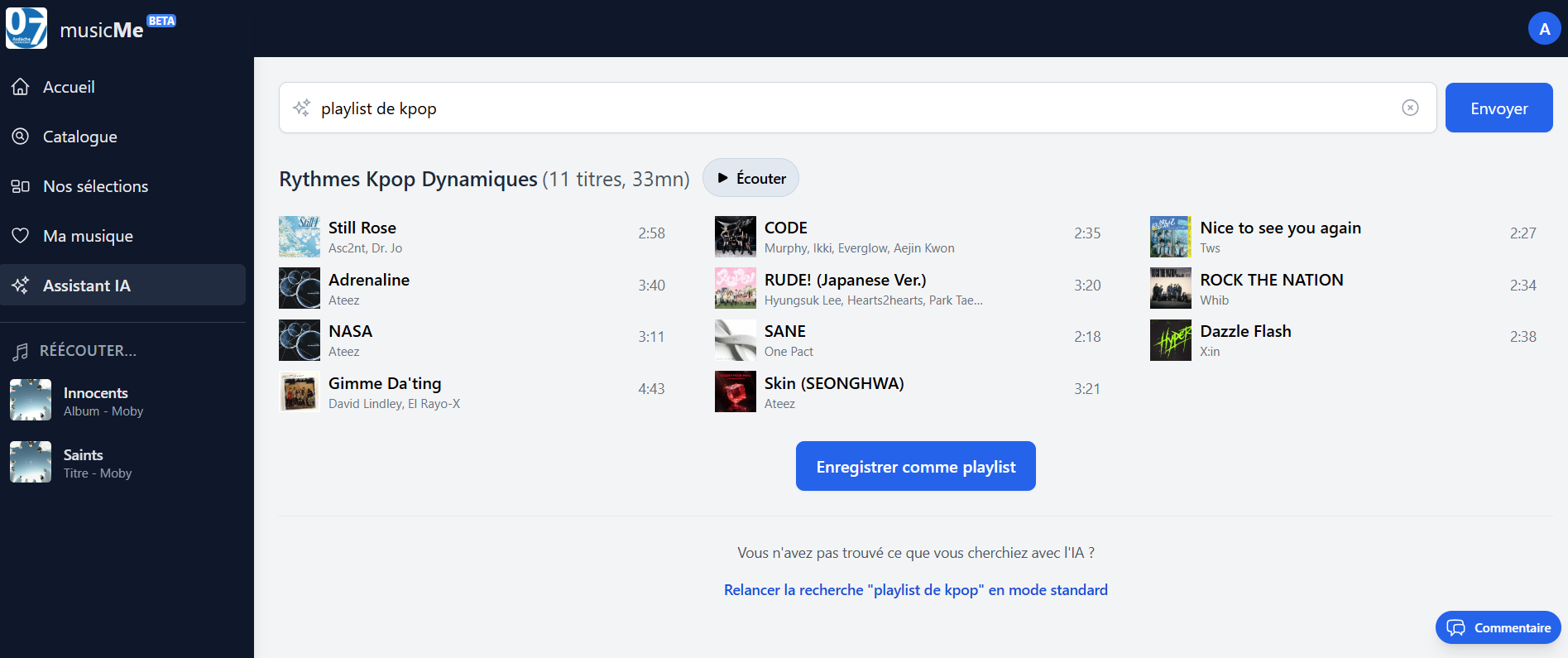This screenshot has height=658, width=1568.
Task: Click artist X:in
Action: coord(1210,352)
